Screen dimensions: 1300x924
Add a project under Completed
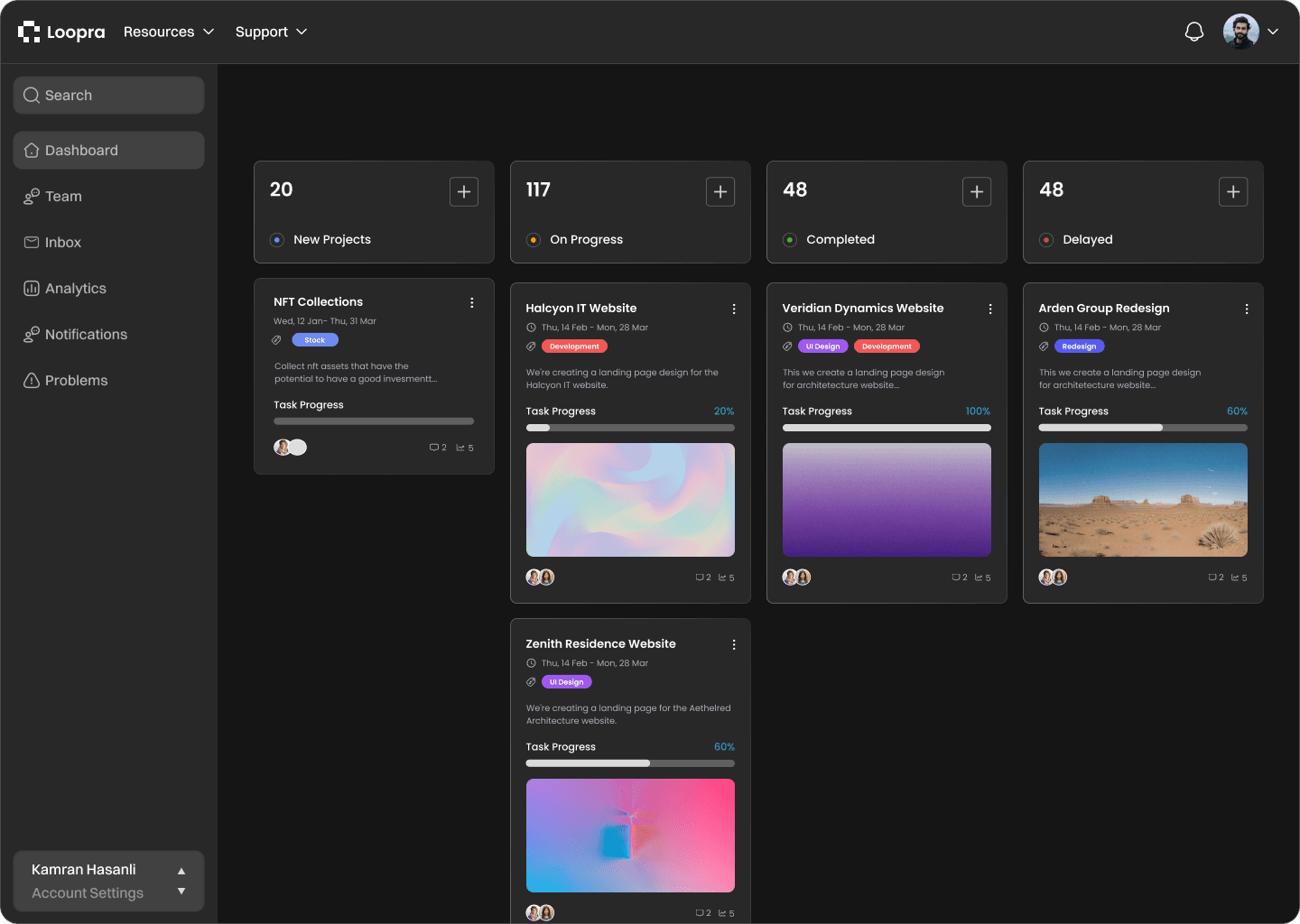coord(977,191)
